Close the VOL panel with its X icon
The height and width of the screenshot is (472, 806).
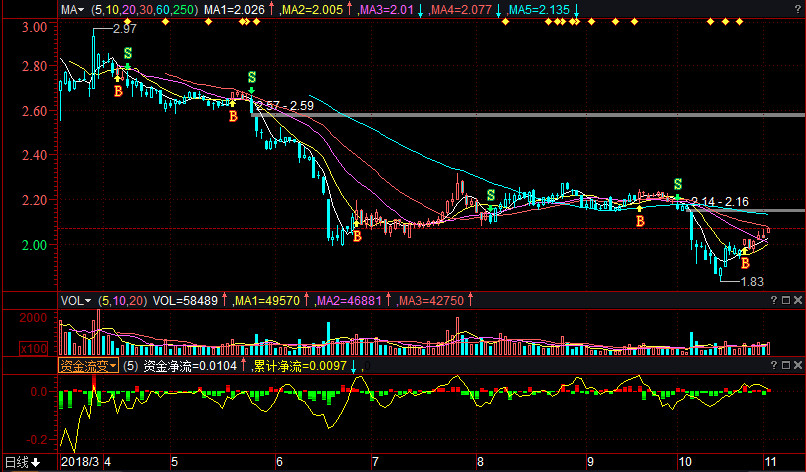pyautogui.click(x=798, y=299)
